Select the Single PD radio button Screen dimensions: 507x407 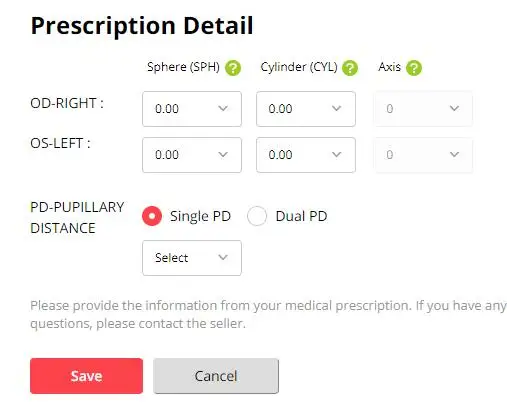click(152, 216)
